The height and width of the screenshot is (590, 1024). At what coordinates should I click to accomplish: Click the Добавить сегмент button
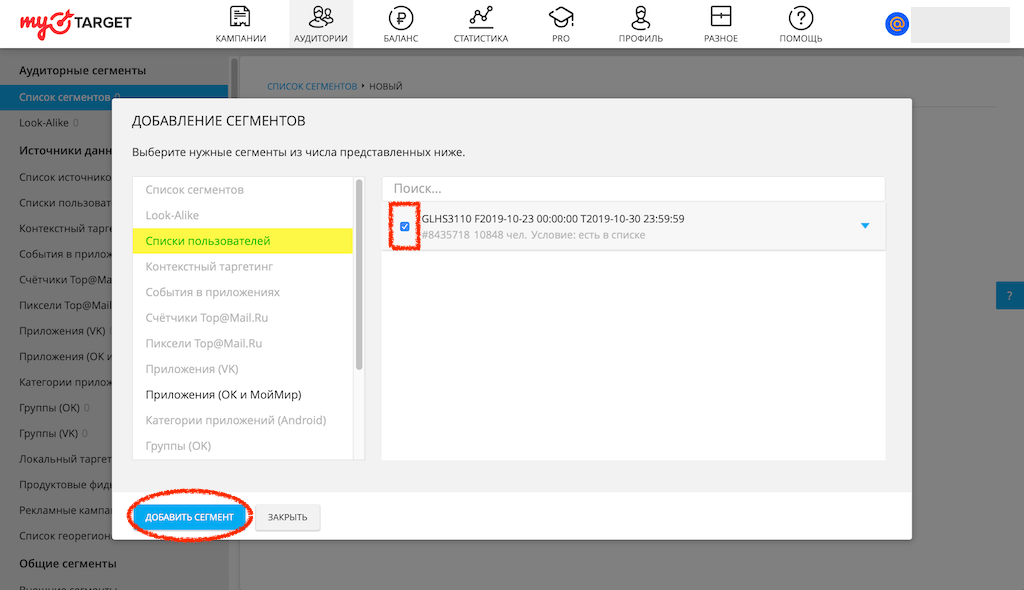(x=189, y=517)
